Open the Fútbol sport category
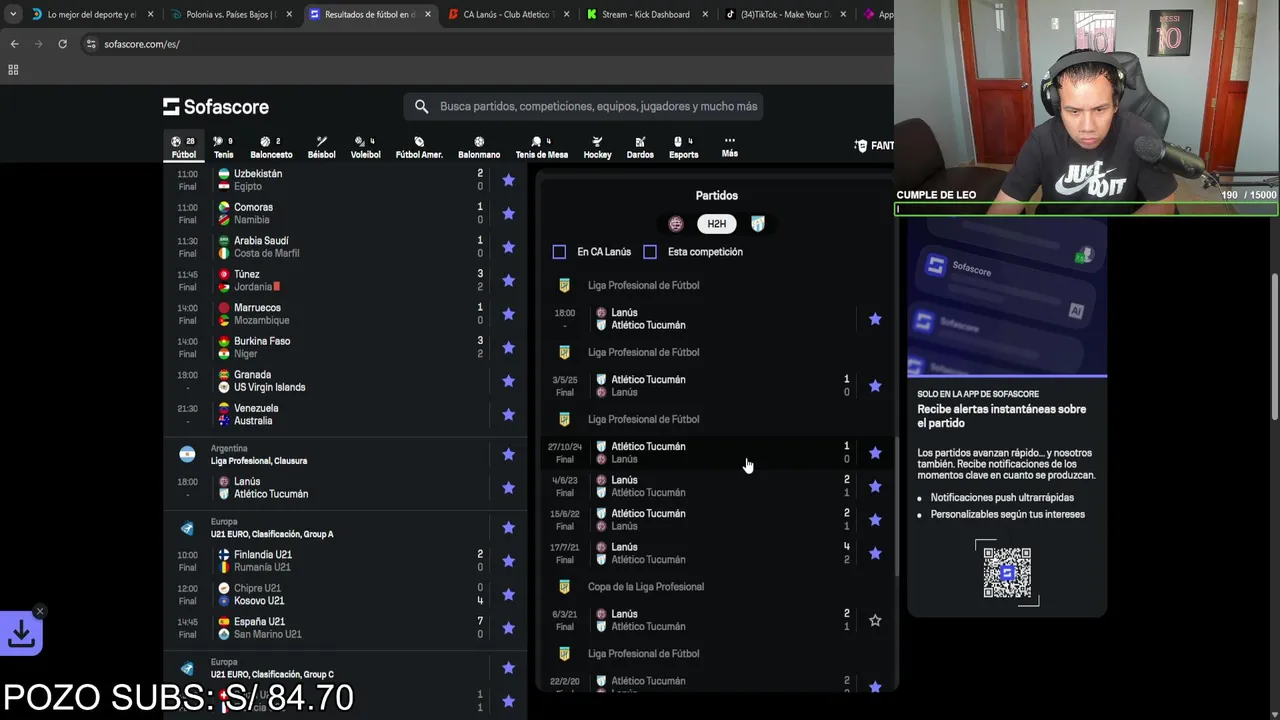1280x720 pixels. [x=184, y=147]
